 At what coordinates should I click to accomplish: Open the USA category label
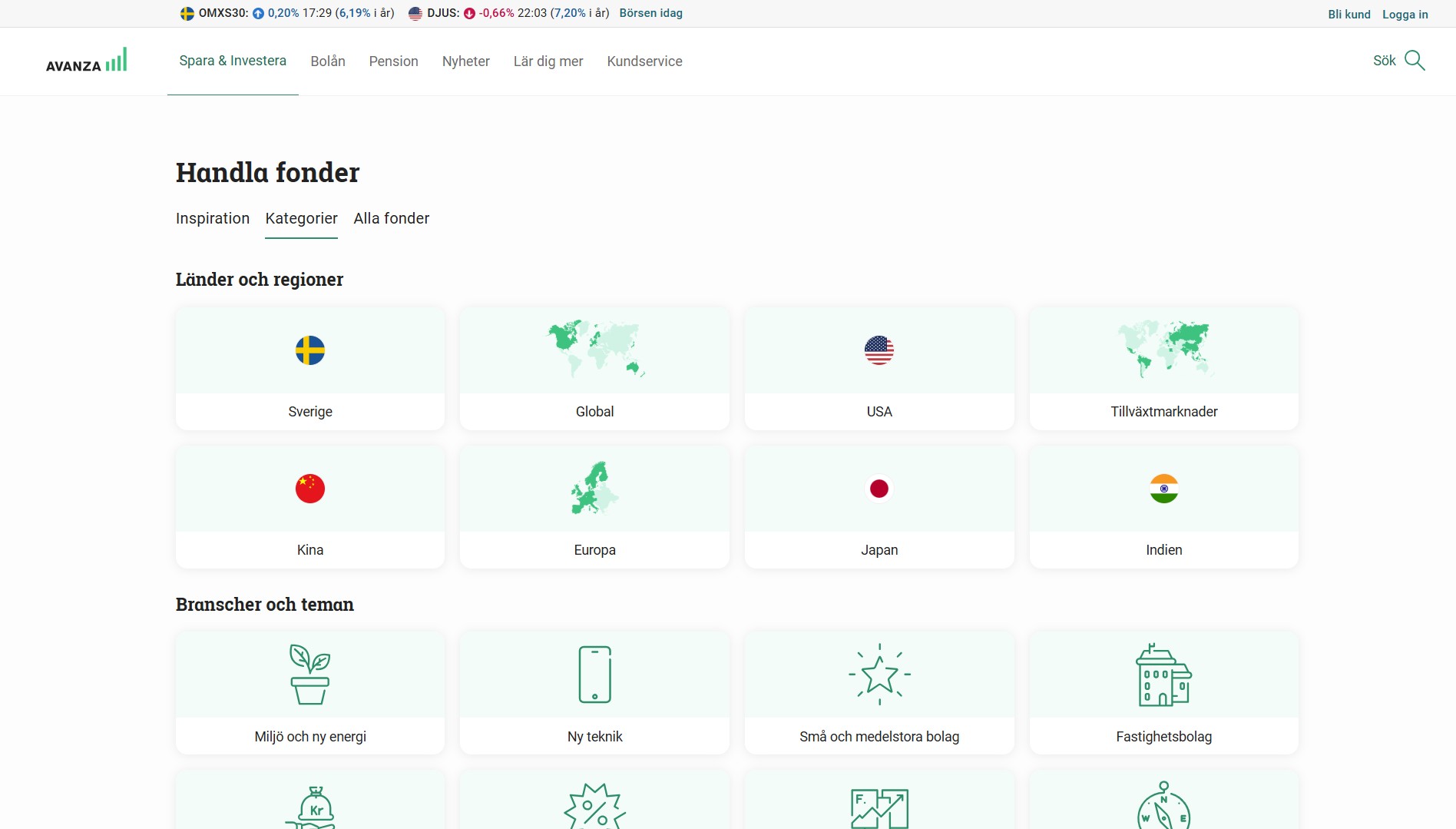(x=879, y=412)
